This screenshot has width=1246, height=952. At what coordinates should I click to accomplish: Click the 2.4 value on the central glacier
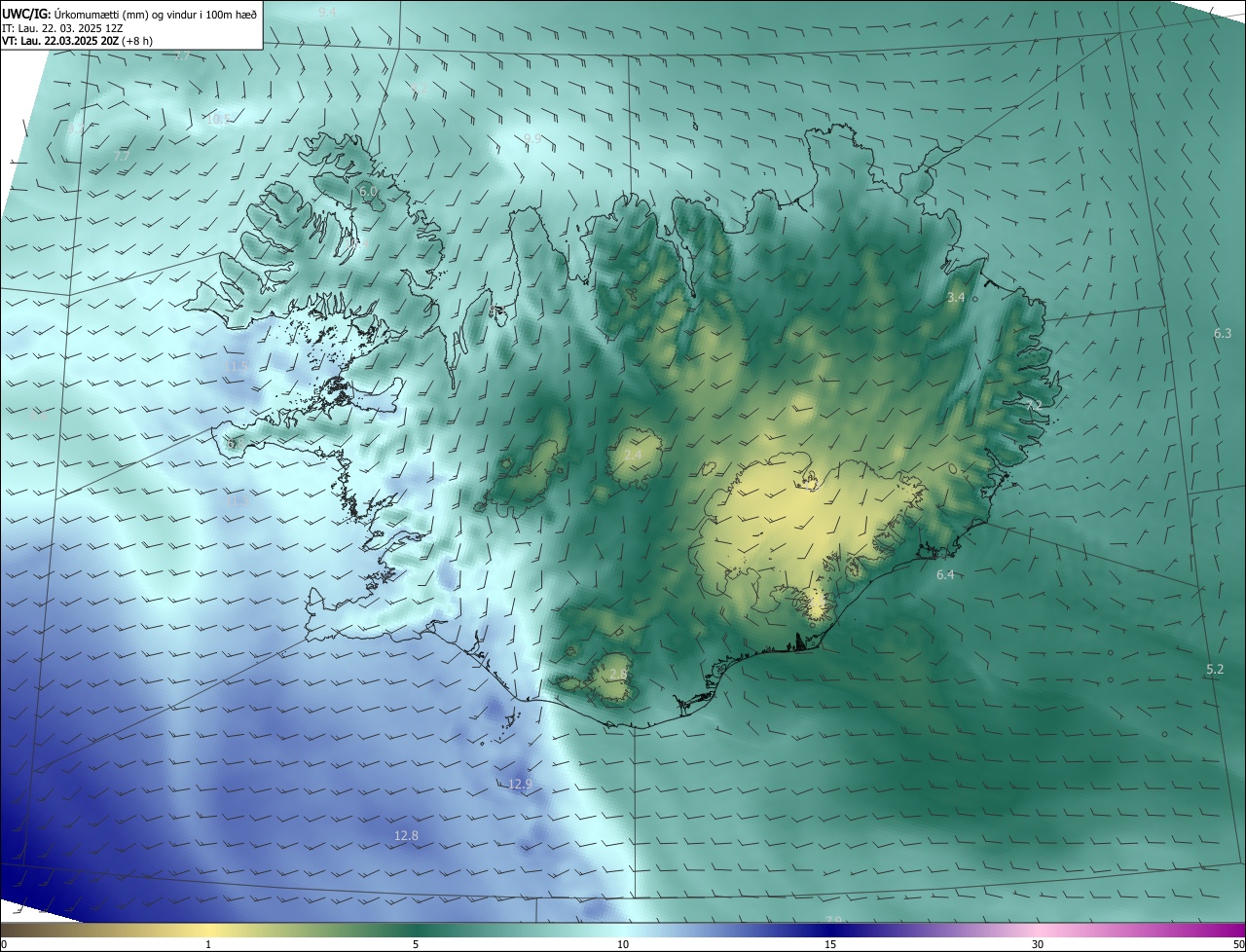(633, 456)
